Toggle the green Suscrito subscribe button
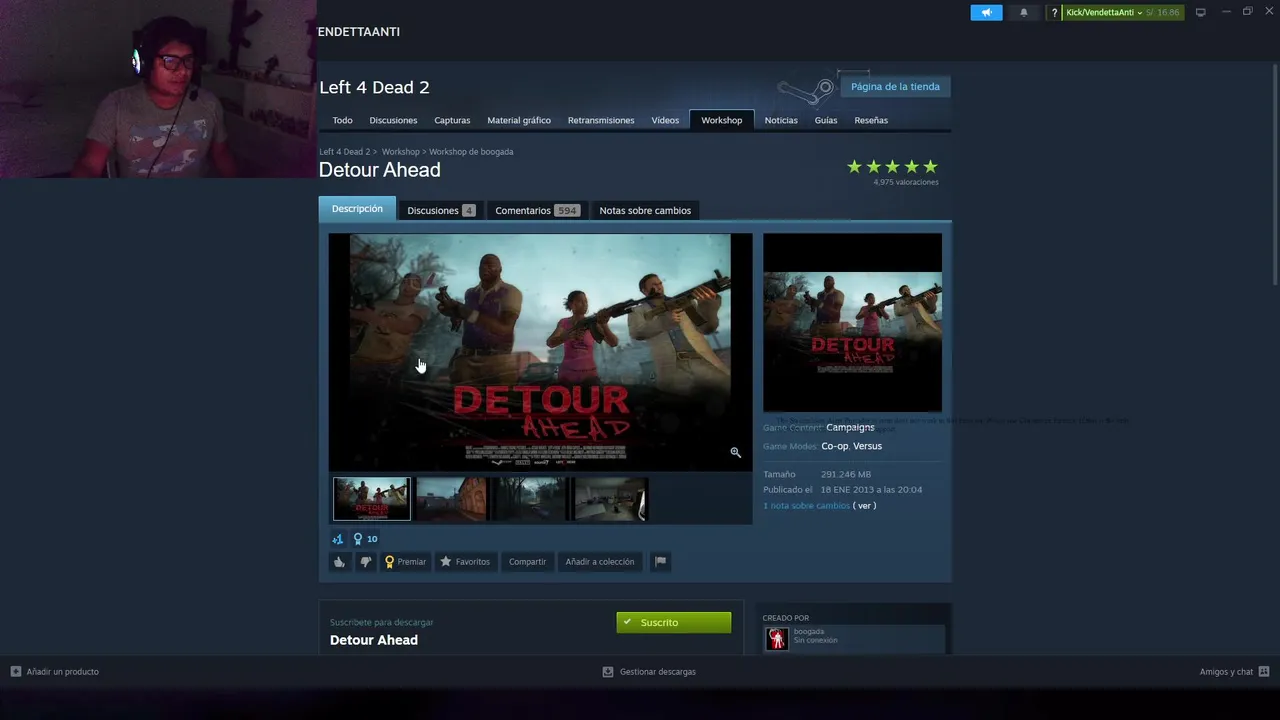The height and width of the screenshot is (720, 1280). [673, 622]
